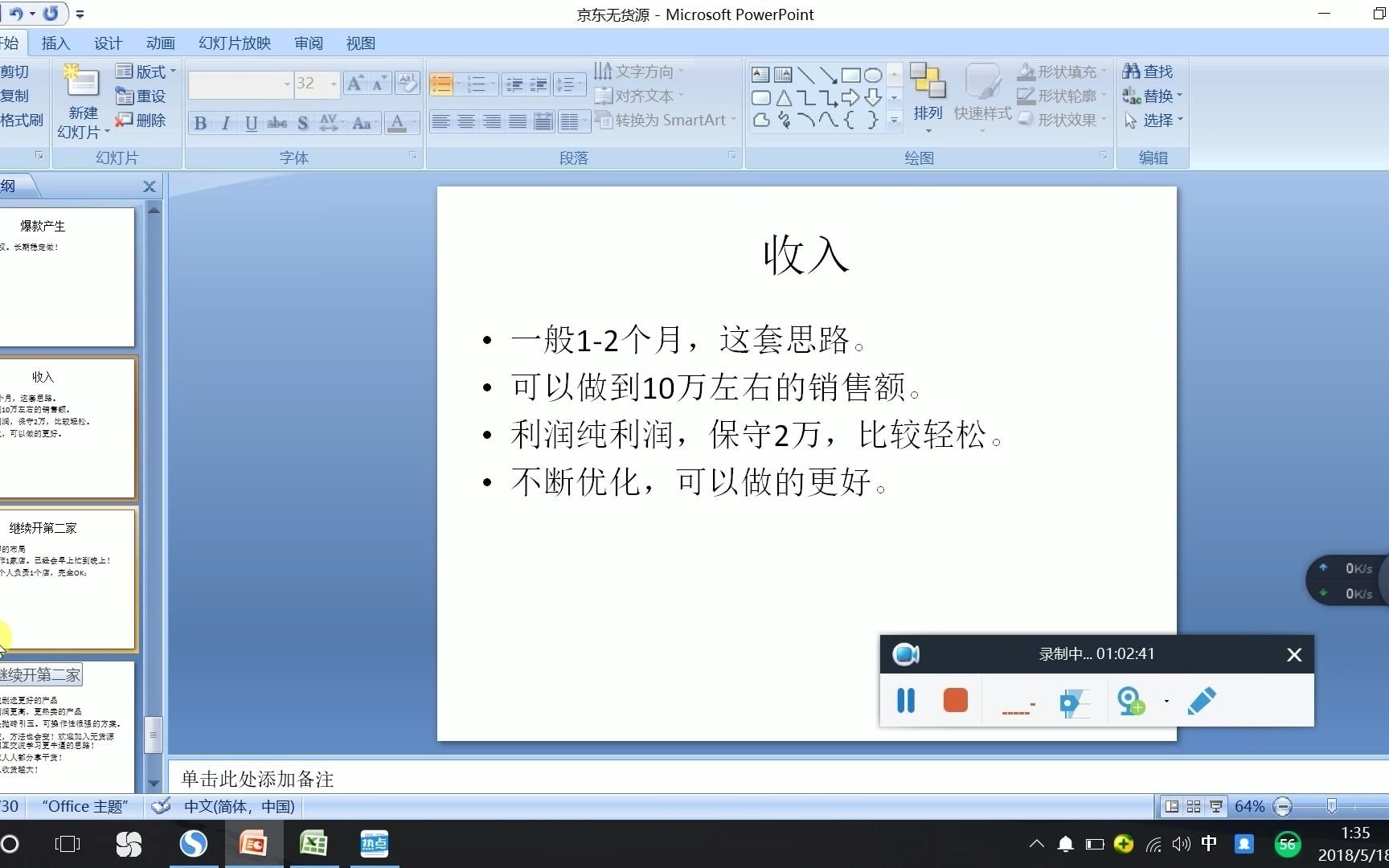
Task: Switch to Normal view in status bar
Action: [x=1172, y=806]
